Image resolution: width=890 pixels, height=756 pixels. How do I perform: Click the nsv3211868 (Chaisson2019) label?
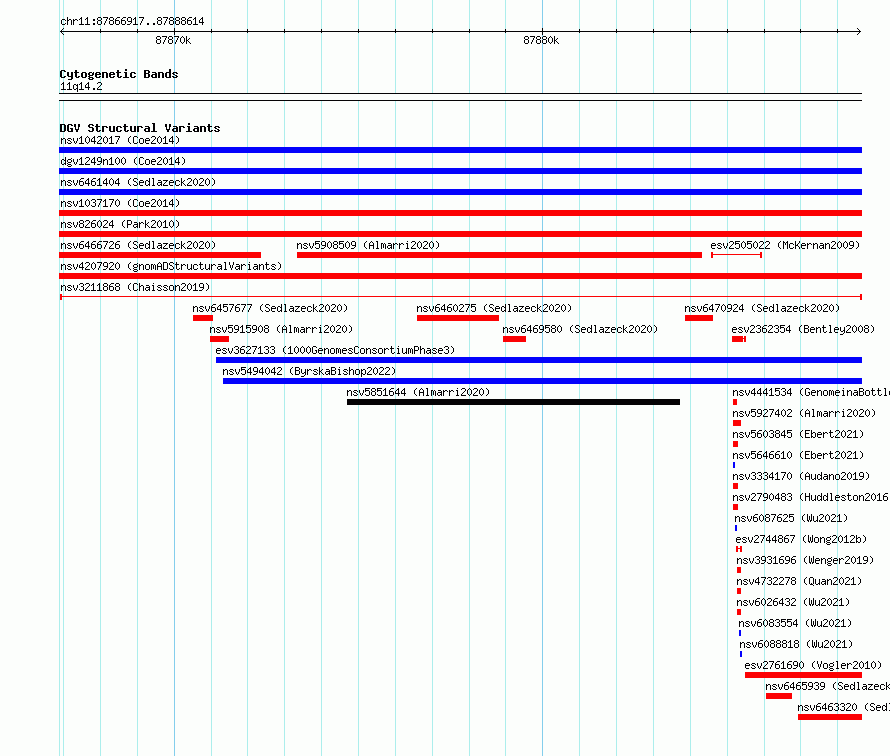coord(135,287)
